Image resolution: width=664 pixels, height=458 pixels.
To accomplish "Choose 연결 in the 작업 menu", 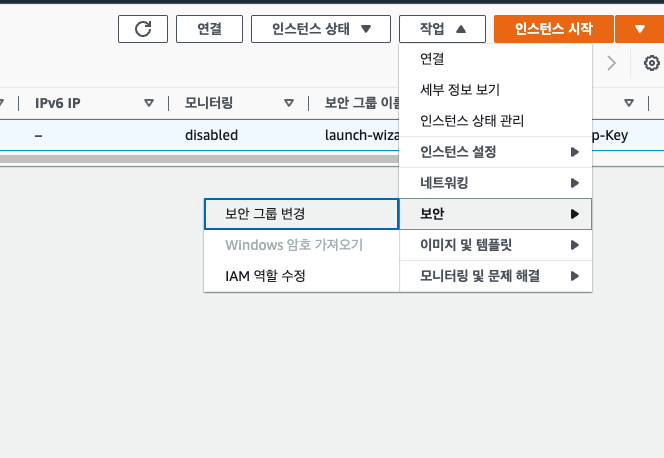I will click(x=495, y=59).
